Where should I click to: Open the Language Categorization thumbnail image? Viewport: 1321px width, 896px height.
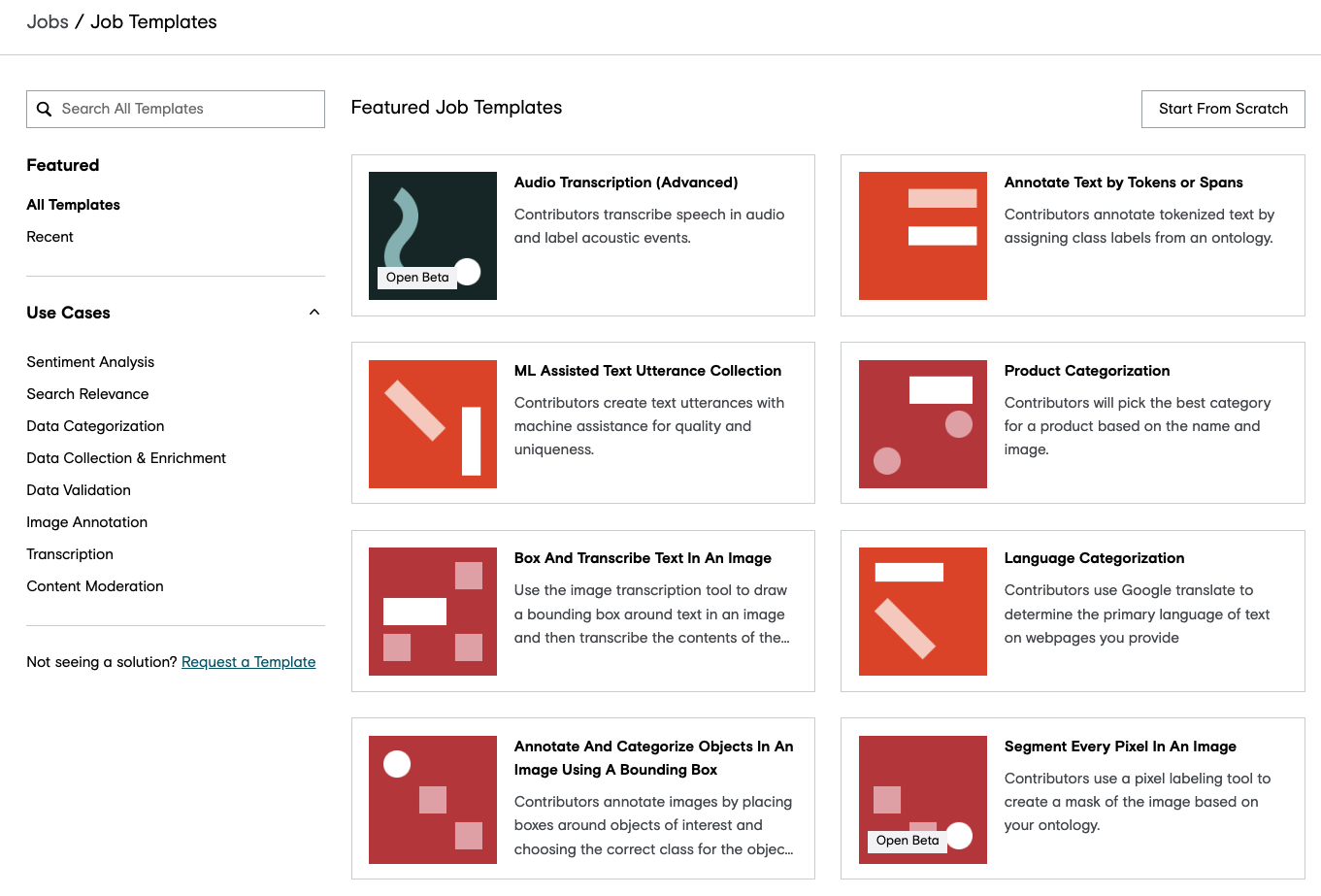click(x=923, y=612)
